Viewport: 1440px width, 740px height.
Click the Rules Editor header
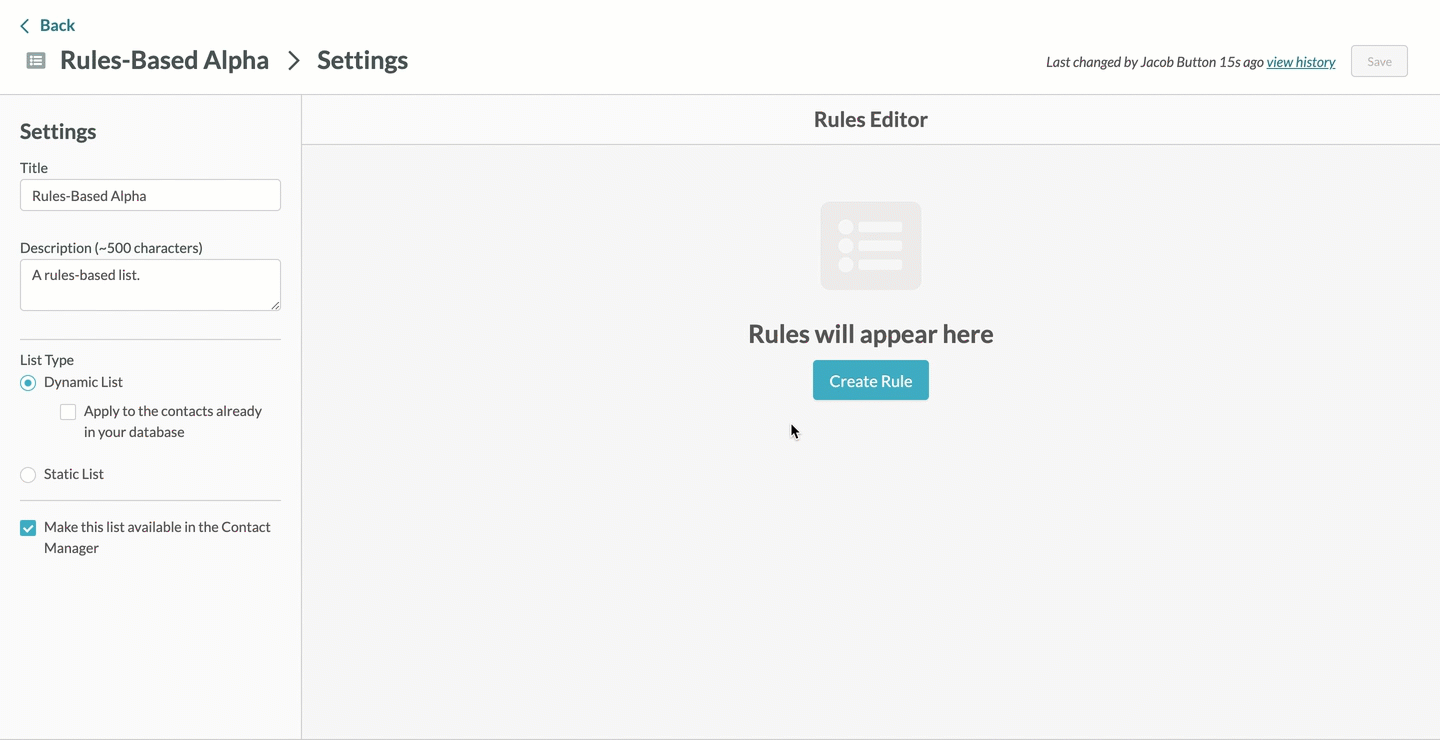870,118
